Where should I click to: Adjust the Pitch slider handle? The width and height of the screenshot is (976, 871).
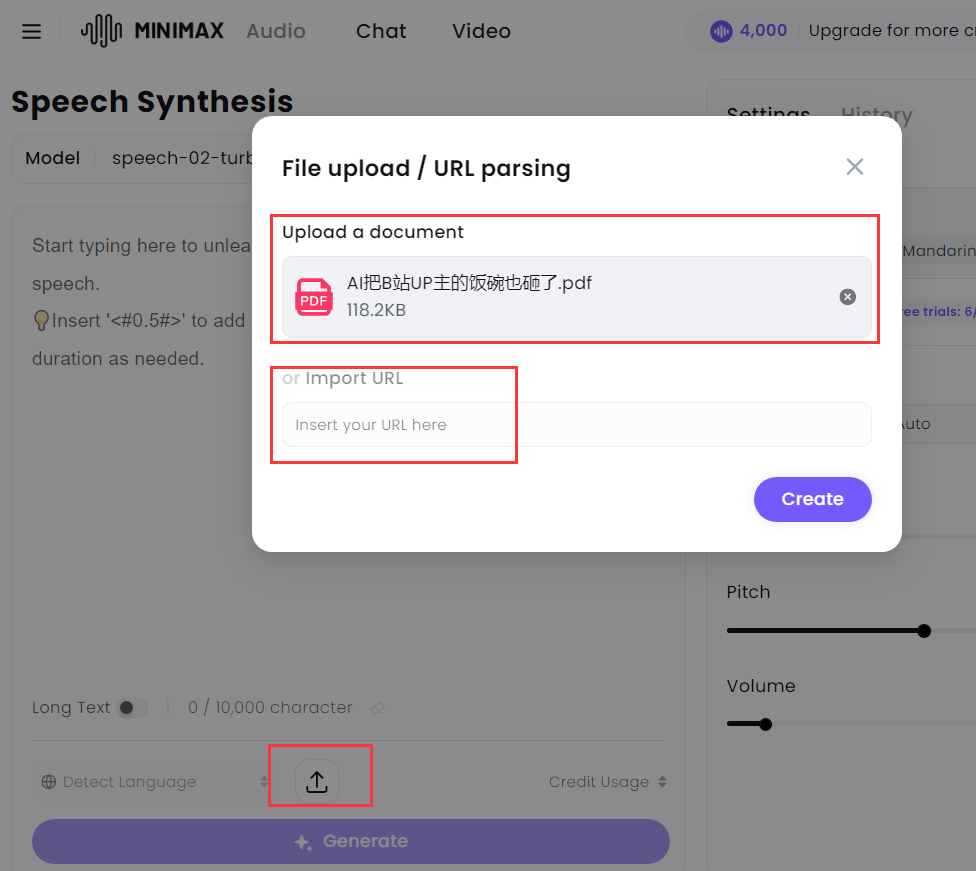pyautogui.click(x=924, y=631)
